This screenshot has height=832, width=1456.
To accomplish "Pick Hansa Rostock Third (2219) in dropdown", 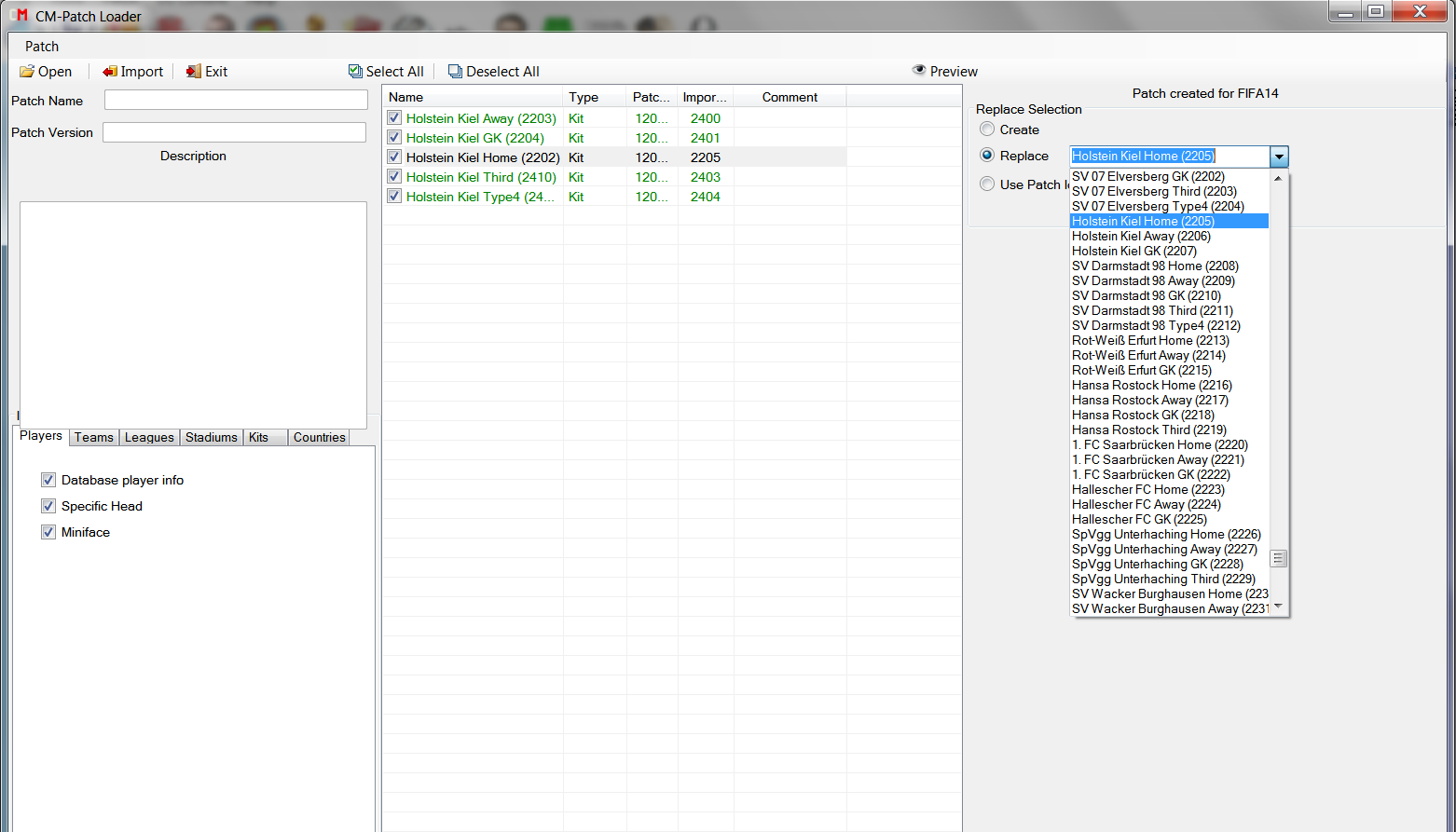I will click(x=1148, y=430).
